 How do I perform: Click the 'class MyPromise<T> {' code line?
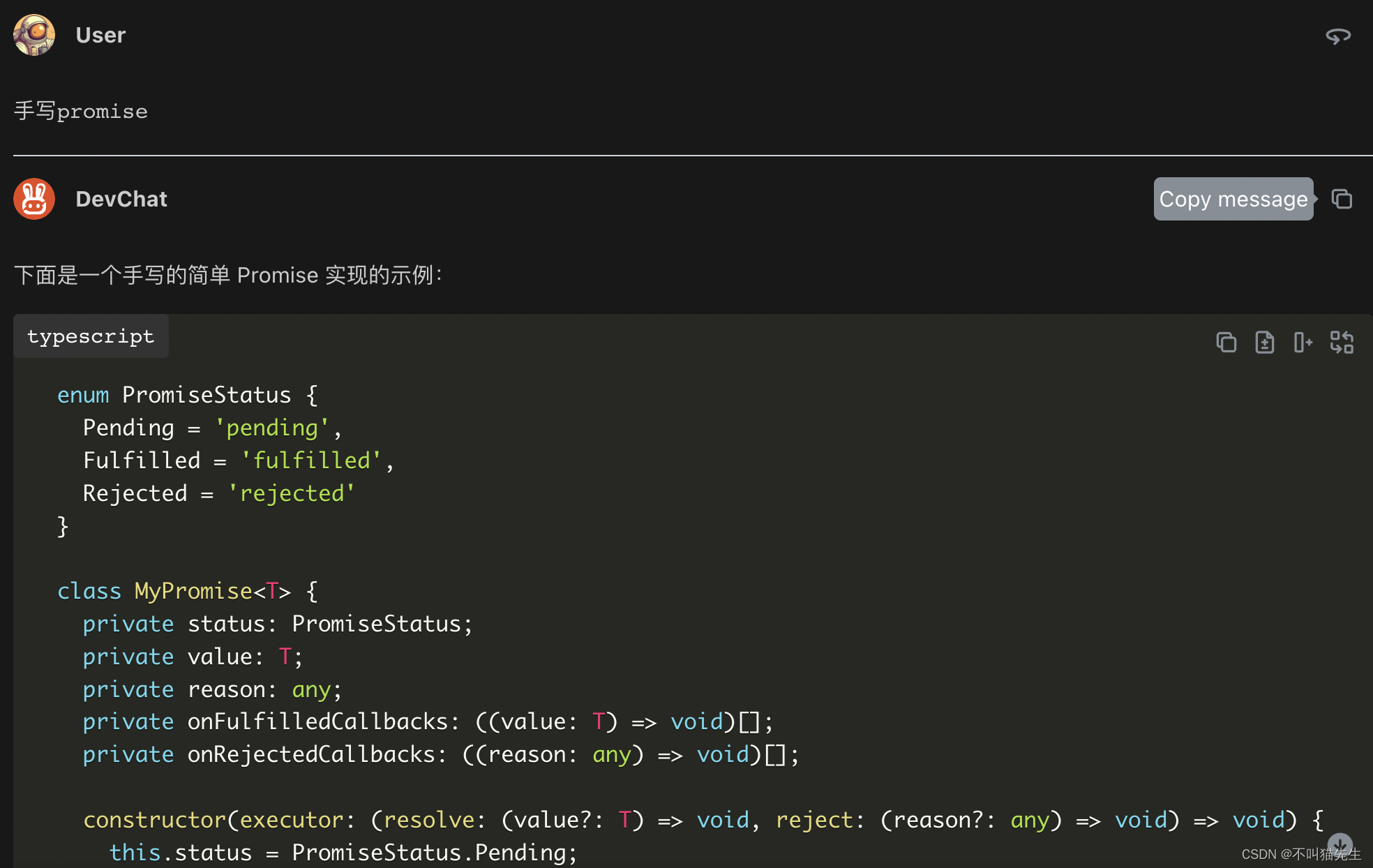[x=188, y=591]
